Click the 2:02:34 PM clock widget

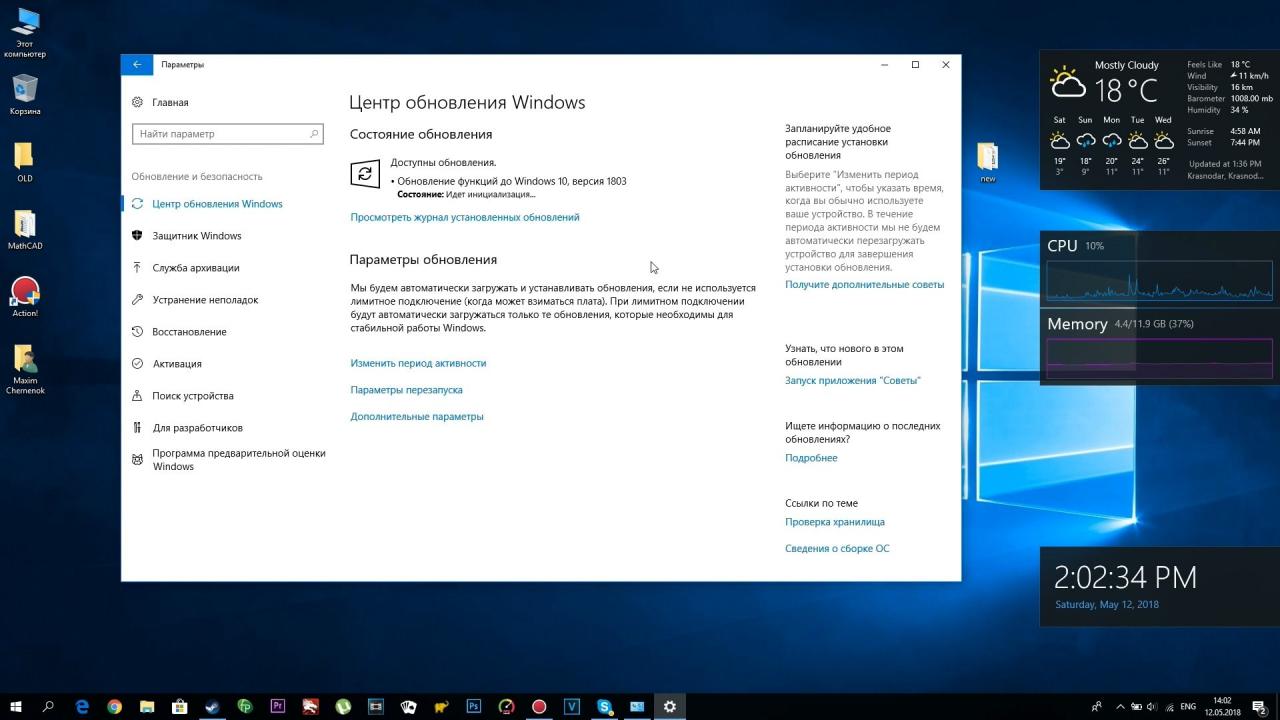tap(1125, 577)
